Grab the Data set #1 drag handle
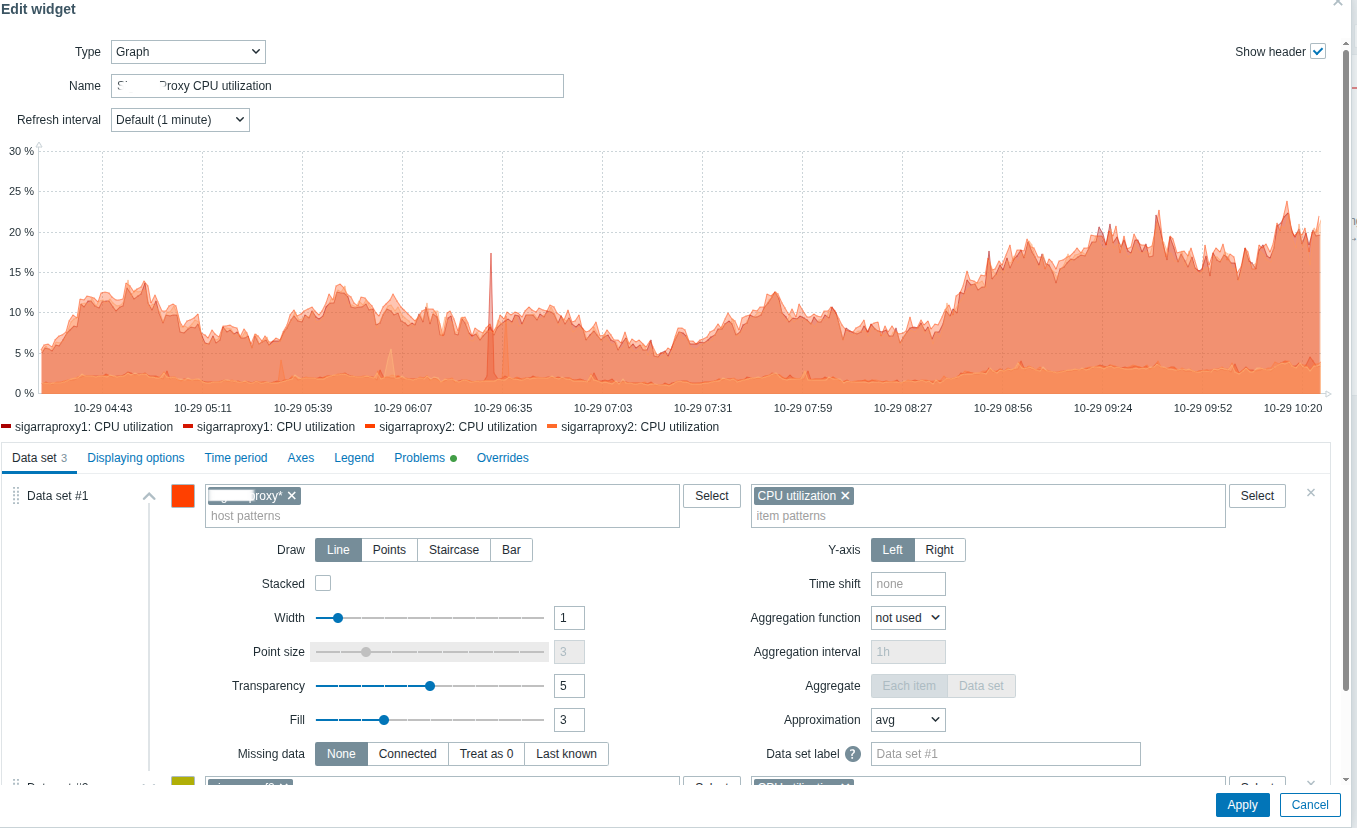The width and height of the screenshot is (1357, 828). click(x=16, y=496)
